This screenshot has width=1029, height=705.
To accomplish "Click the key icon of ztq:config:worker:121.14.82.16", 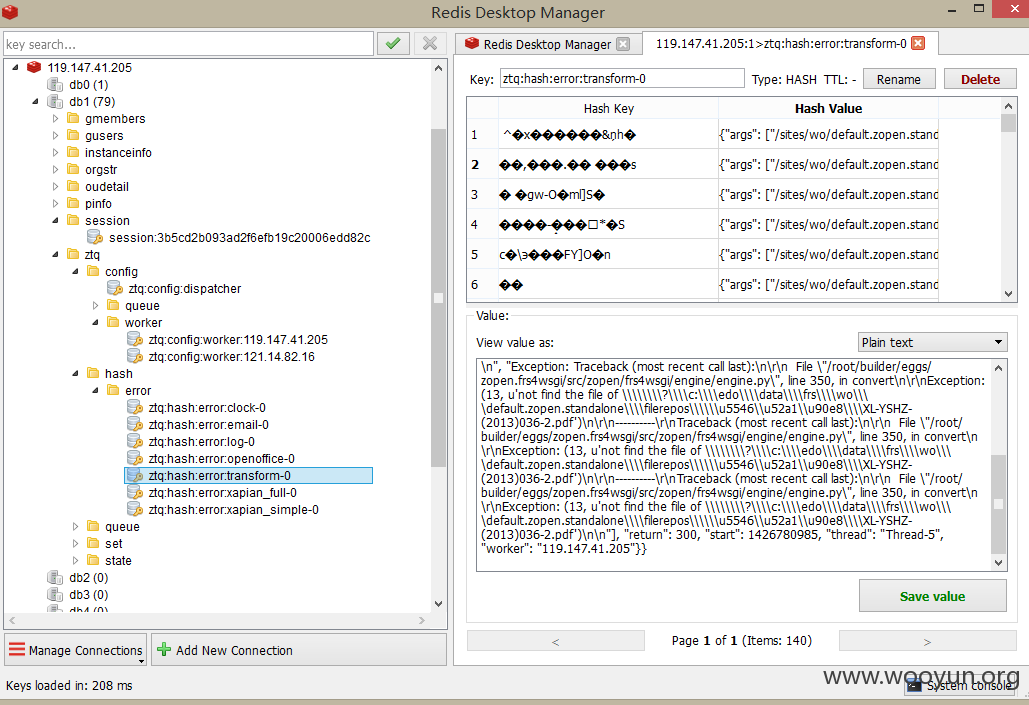I will (135, 356).
